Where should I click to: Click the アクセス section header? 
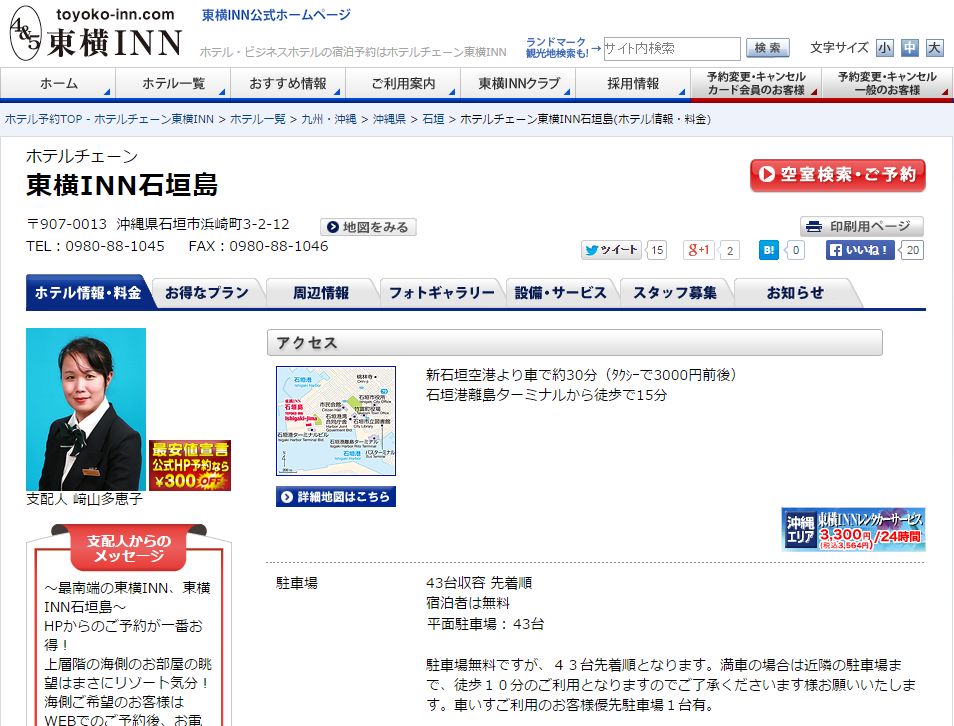click(x=575, y=343)
